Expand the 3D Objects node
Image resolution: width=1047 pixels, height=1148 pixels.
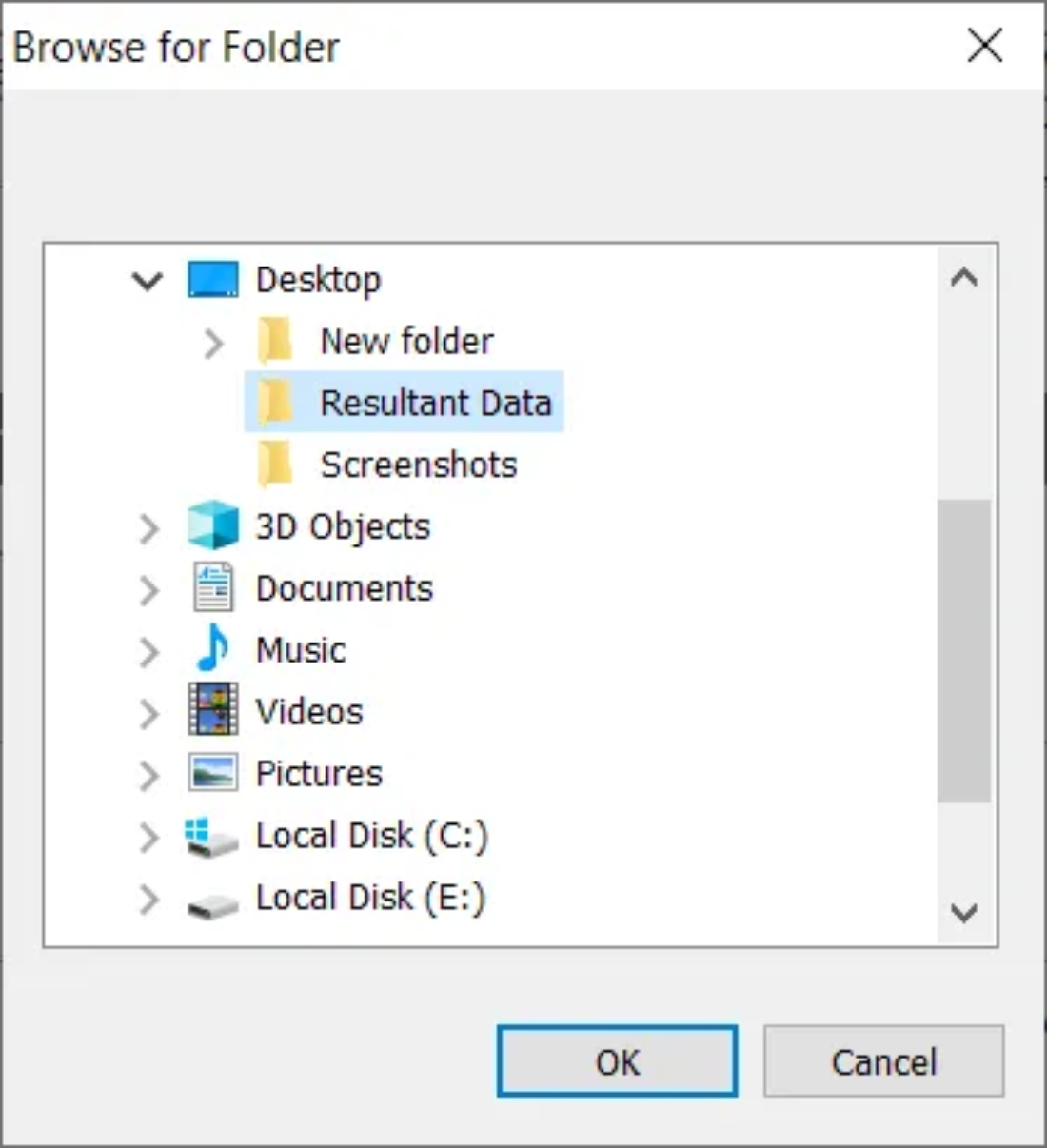click(x=149, y=527)
